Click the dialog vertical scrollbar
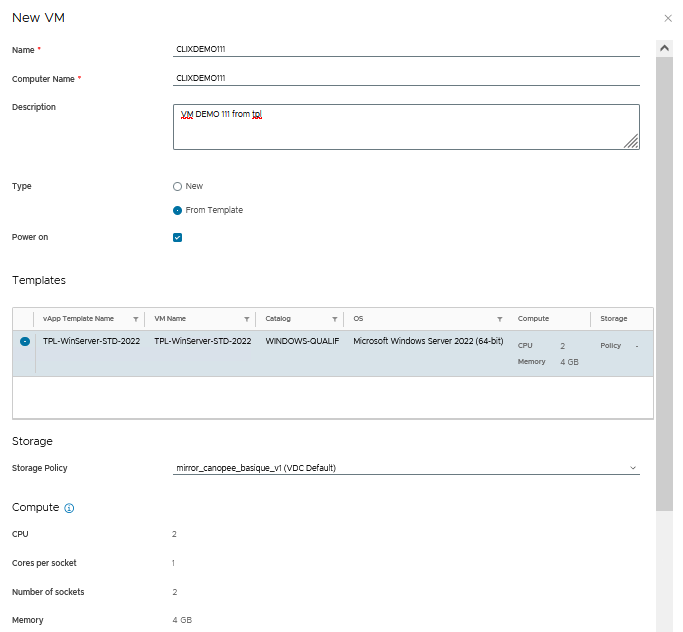Image resolution: width=683 pixels, height=632 pixels. coord(664,280)
